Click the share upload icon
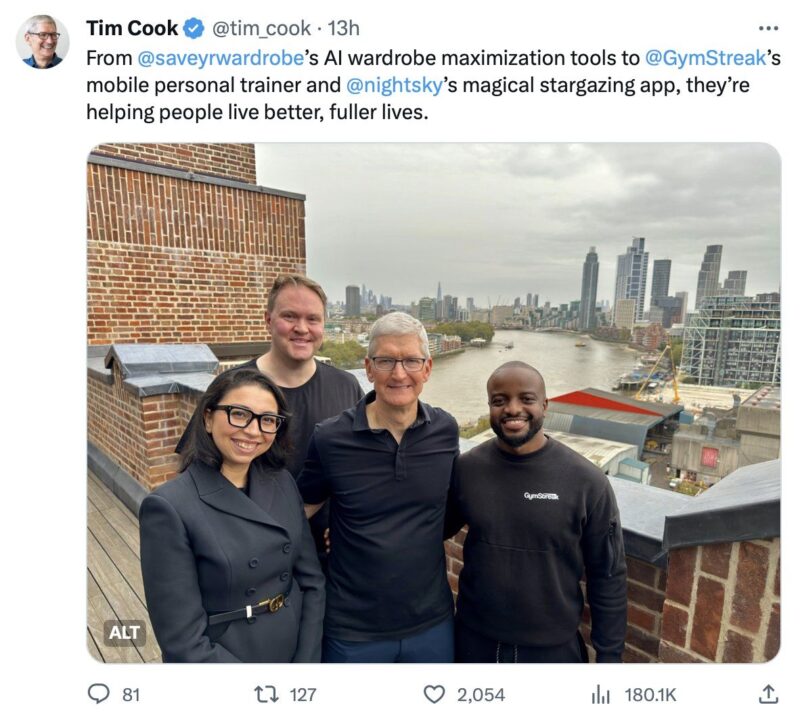800x720 pixels. coord(768,694)
